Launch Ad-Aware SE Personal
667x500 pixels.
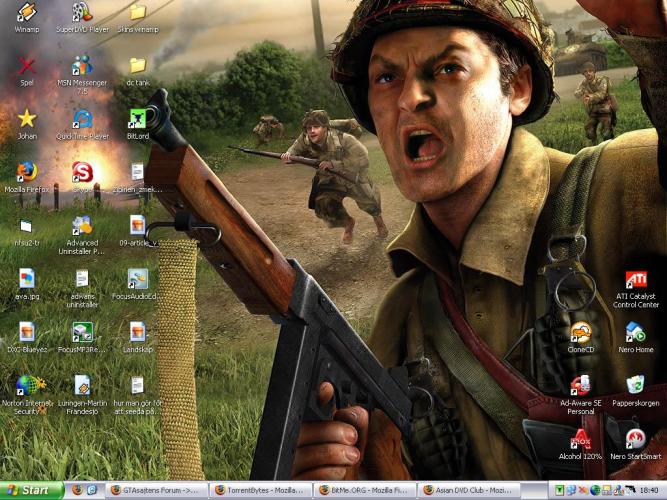click(581, 386)
